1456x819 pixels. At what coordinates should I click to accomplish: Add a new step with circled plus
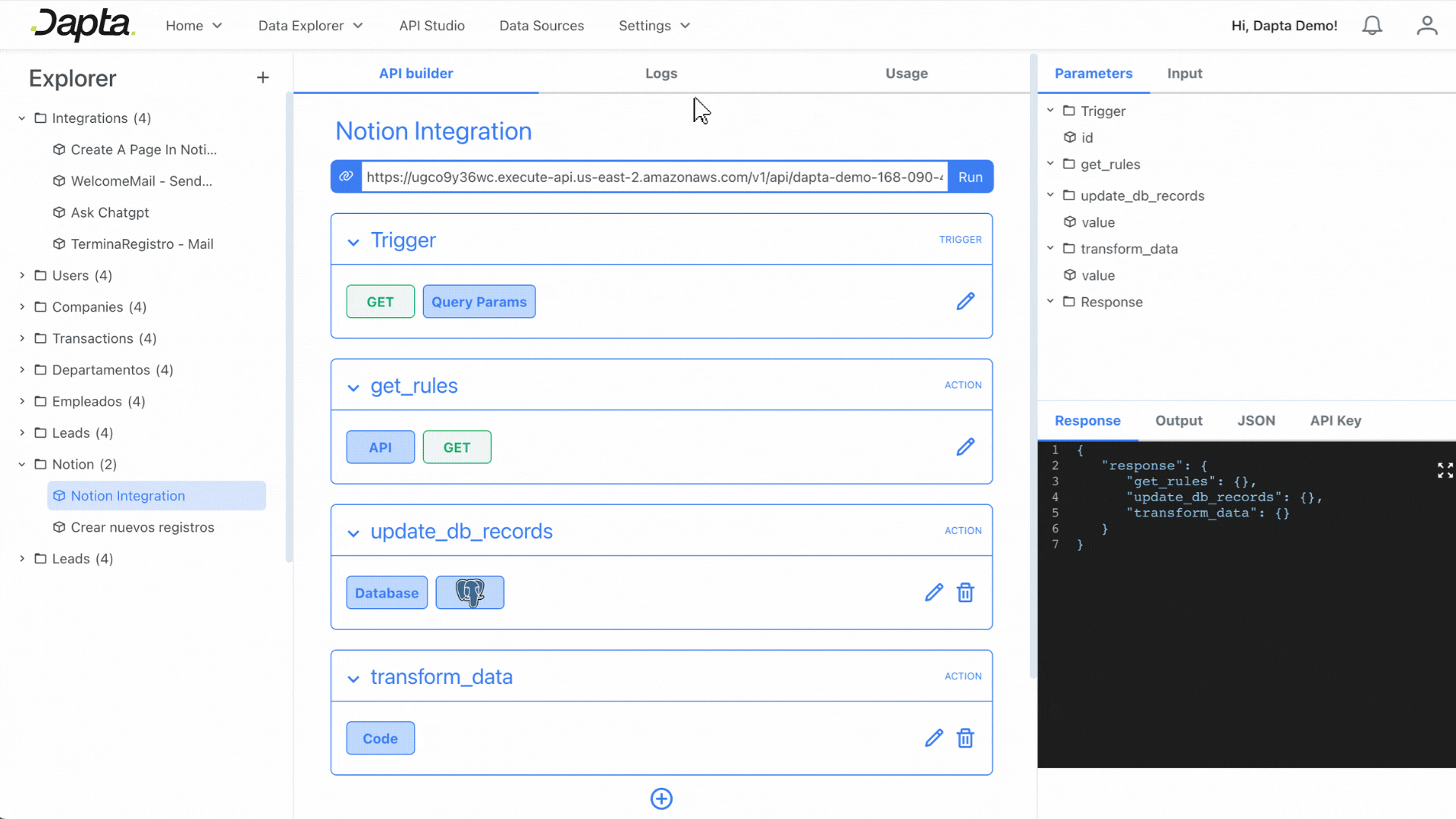click(x=661, y=799)
